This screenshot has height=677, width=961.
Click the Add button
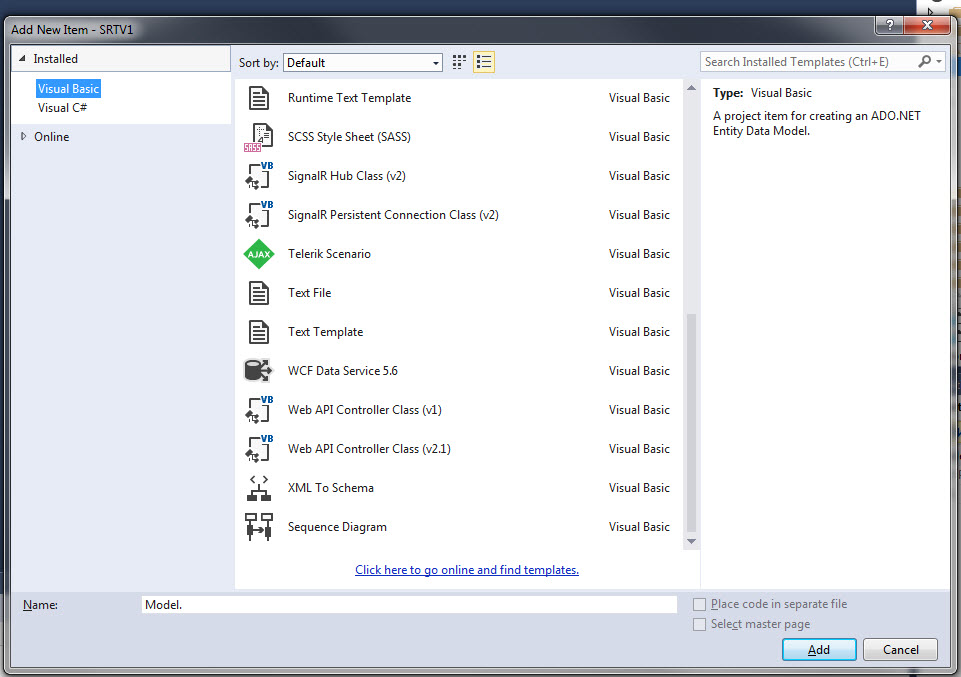(x=819, y=649)
